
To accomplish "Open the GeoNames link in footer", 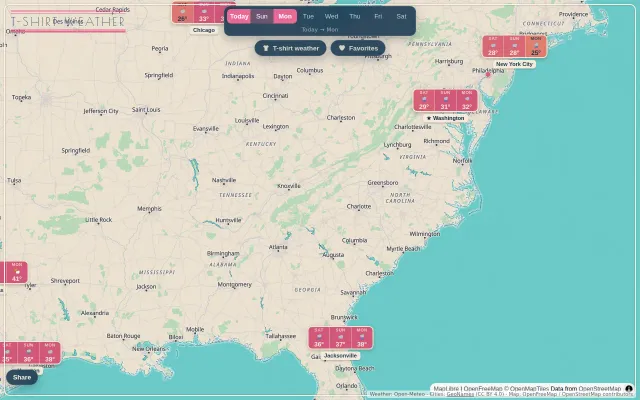I will click(x=460, y=394).
